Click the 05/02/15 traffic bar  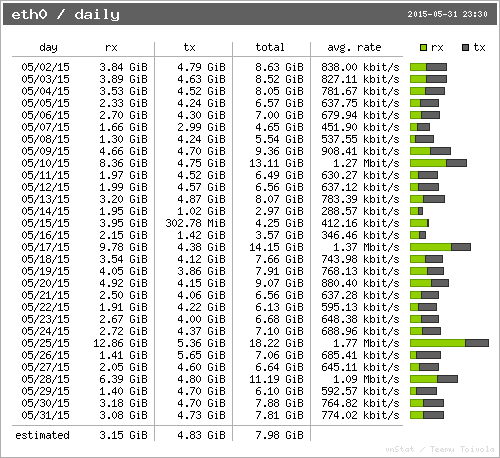pyautogui.click(x=428, y=67)
